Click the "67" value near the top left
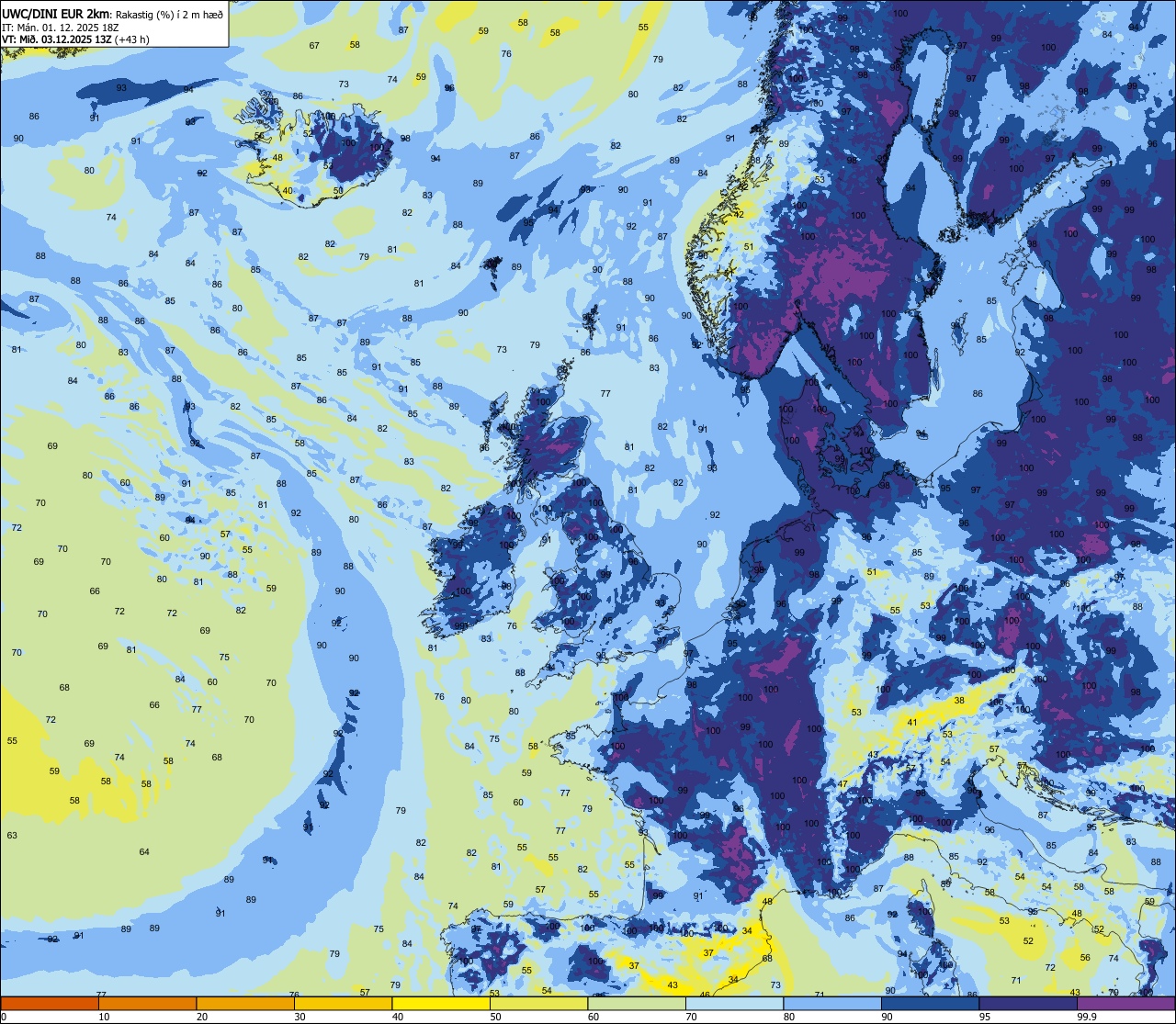Image resolution: width=1176 pixels, height=1024 pixels. [314, 45]
